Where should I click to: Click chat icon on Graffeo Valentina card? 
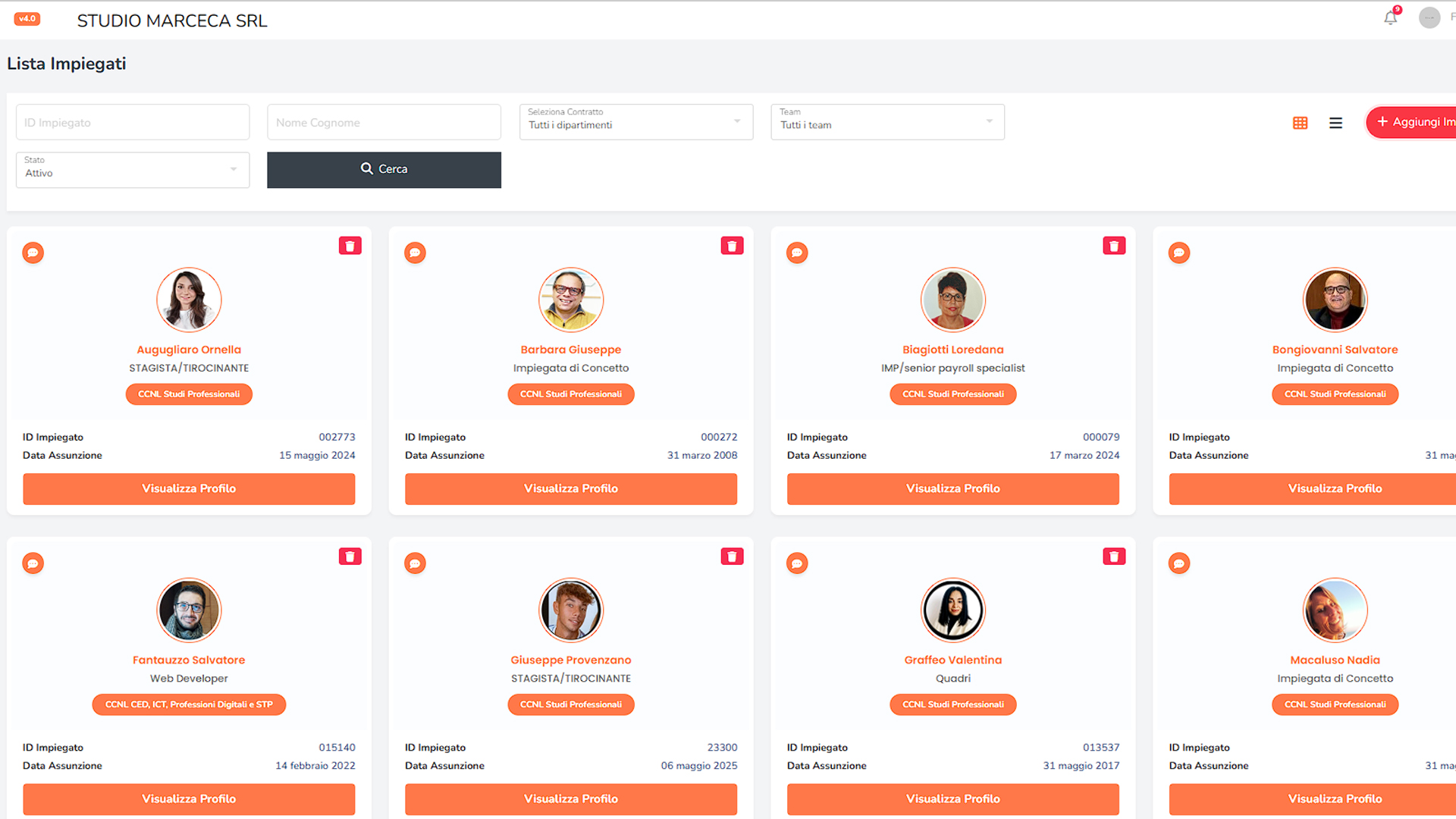point(797,563)
